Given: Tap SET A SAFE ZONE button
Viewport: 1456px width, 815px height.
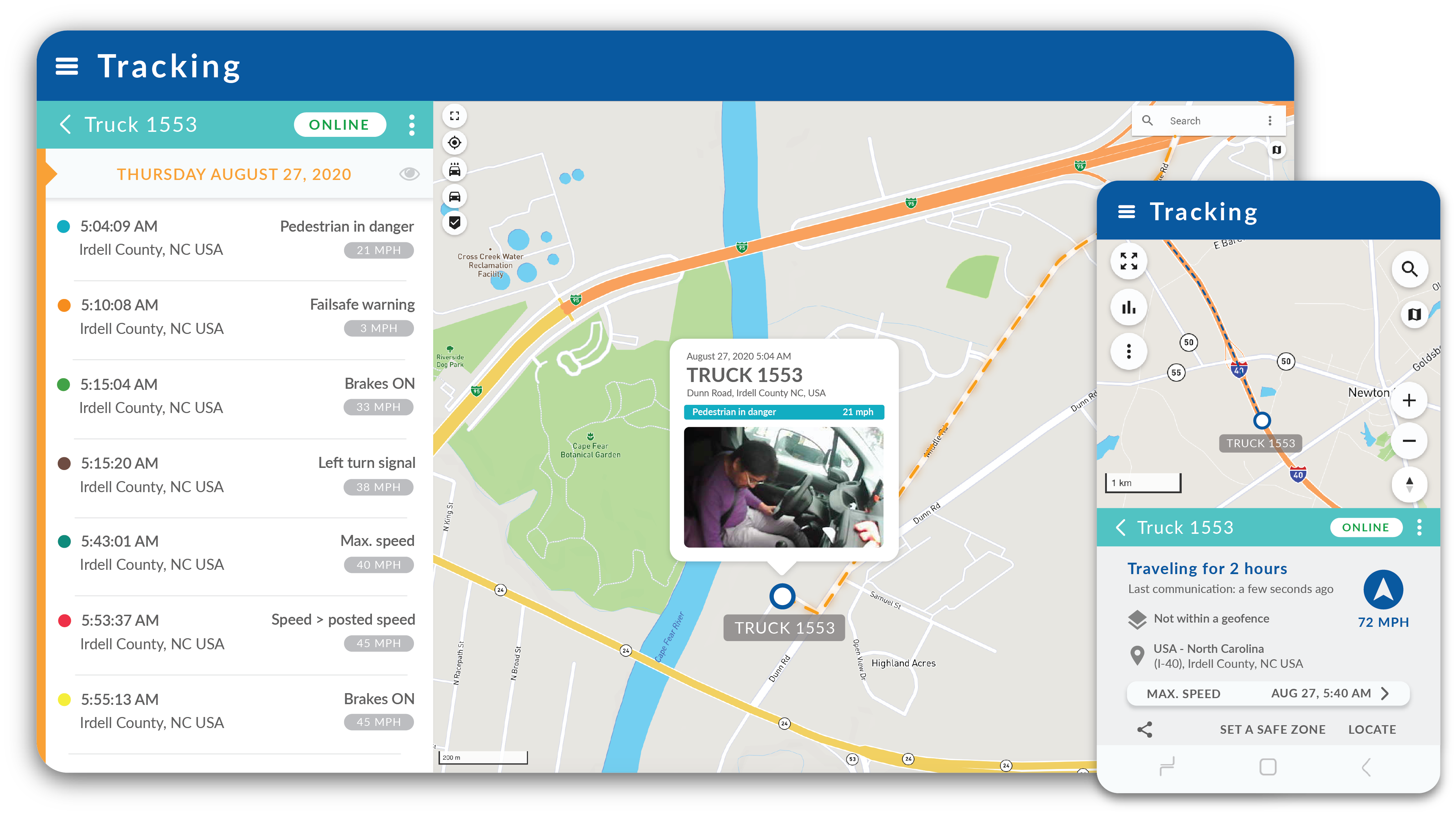Looking at the screenshot, I should pyautogui.click(x=1272, y=729).
